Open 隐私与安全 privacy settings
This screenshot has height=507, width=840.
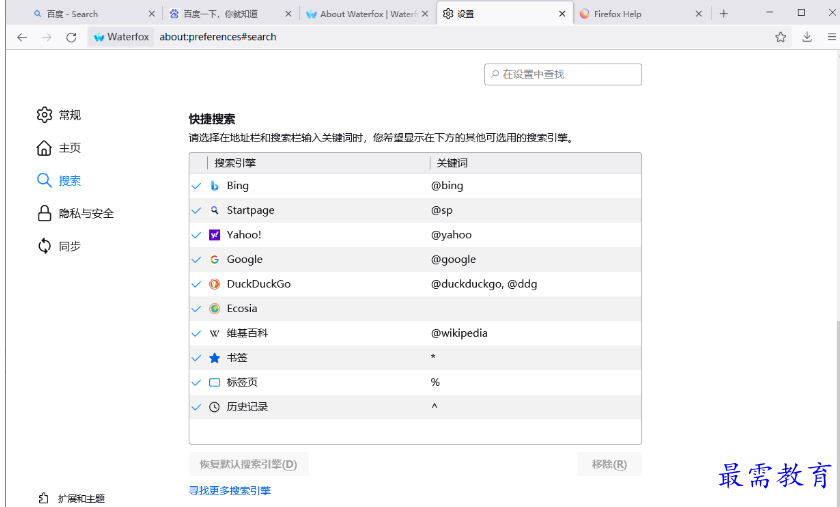(76, 213)
